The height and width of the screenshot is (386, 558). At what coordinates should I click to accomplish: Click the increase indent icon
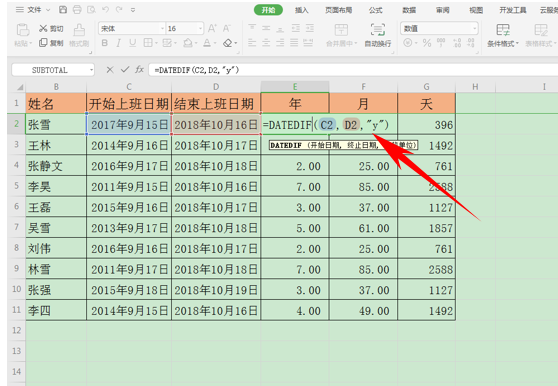click(x=310, y=27)
